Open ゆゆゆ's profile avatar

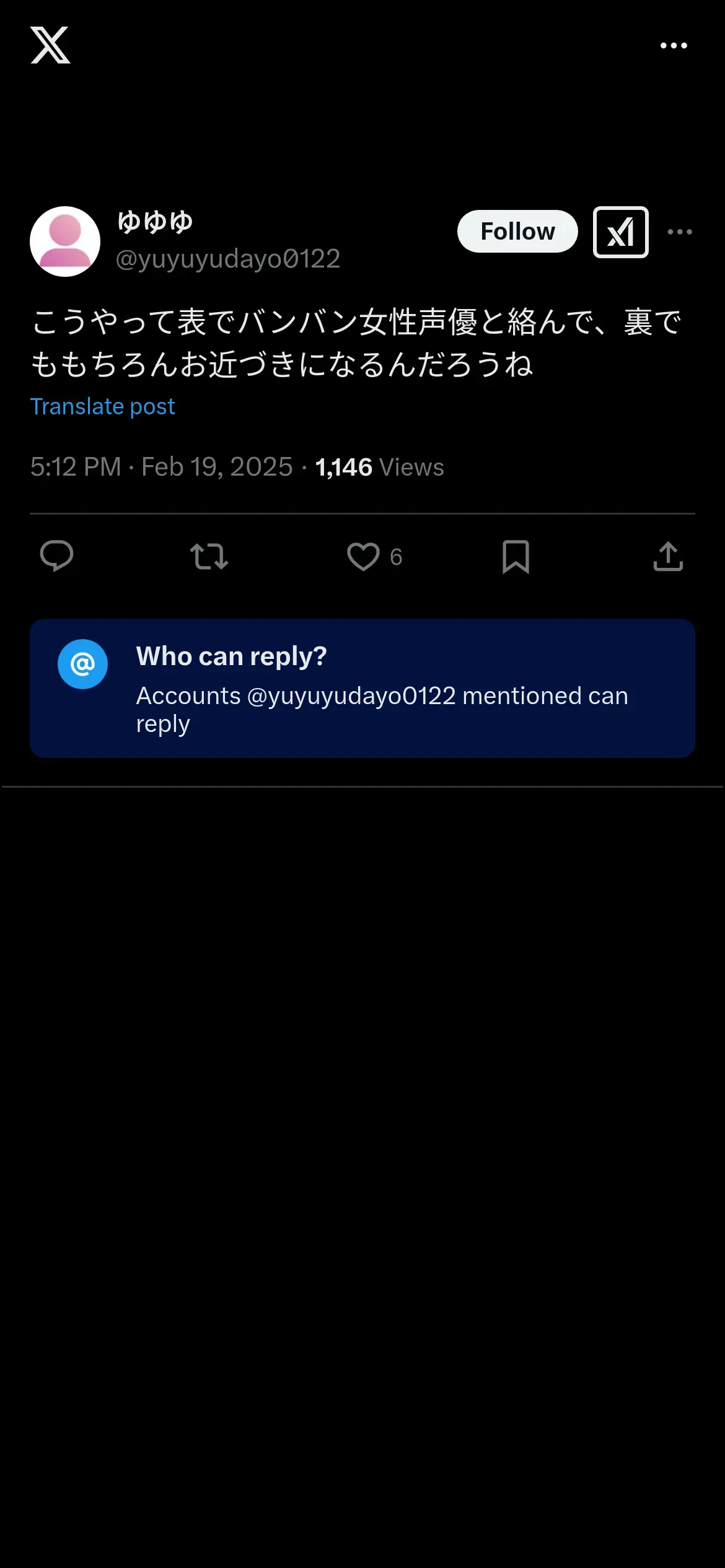pos(65,242)
